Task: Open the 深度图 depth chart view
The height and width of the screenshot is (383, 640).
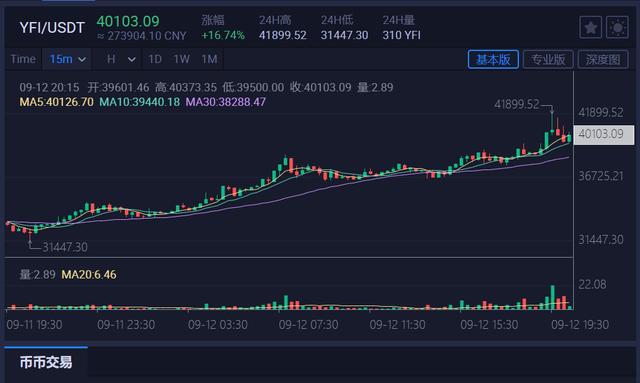Action: (x=603, y=60)
